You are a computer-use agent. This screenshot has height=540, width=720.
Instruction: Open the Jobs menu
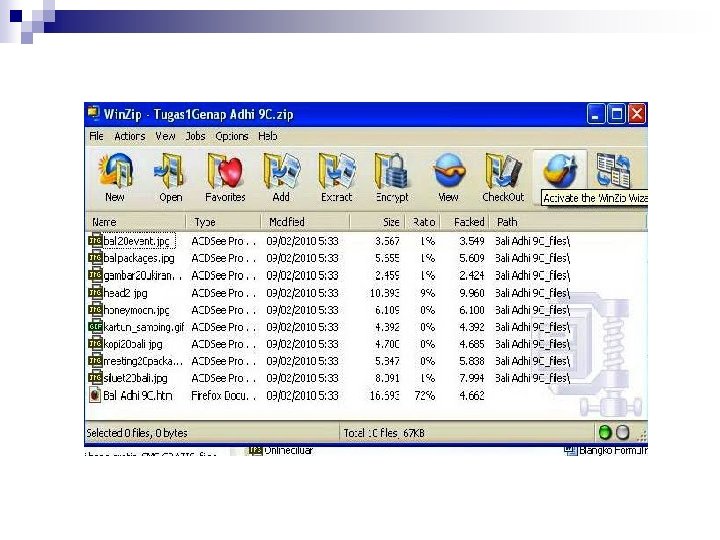[x=196, y=136]
